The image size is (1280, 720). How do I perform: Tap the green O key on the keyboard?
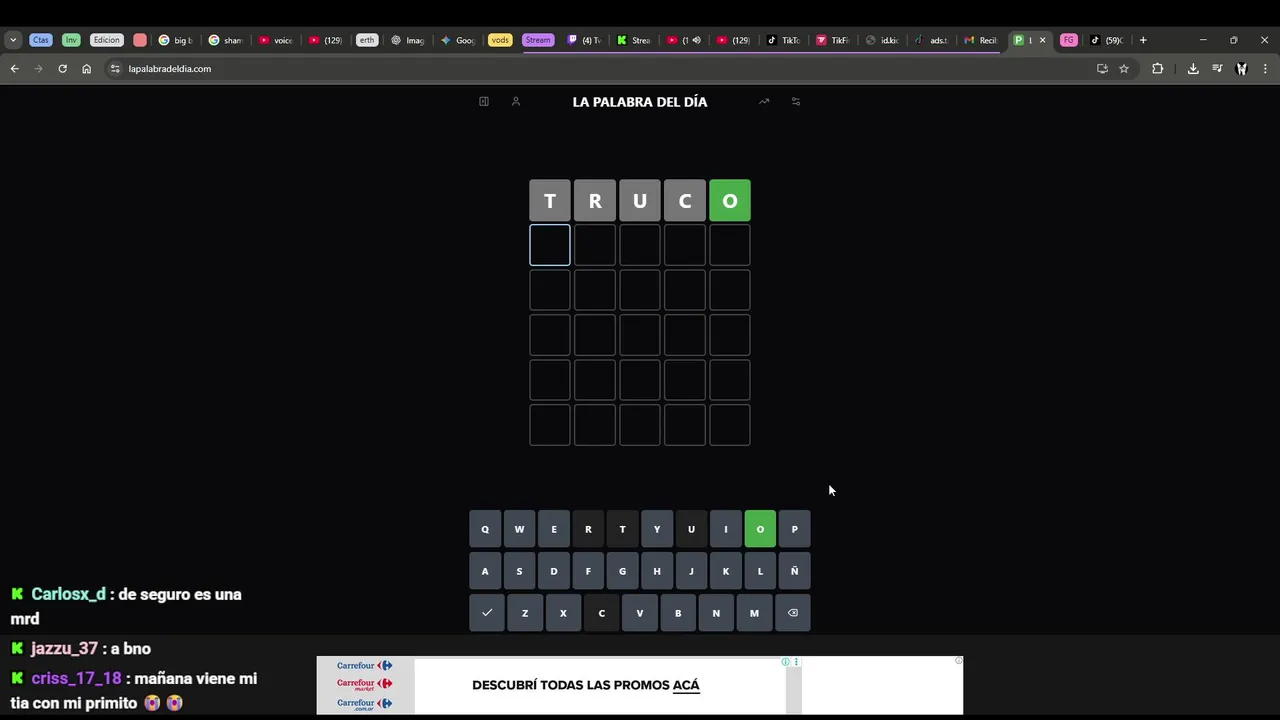[760, 529]
